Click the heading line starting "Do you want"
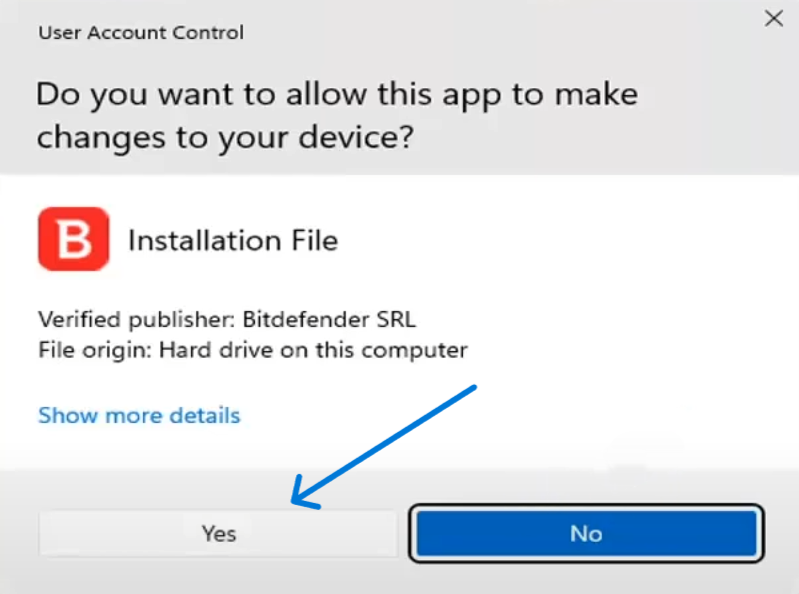Image resolution: width=799 pixels, height=594 pixels. click(336, 96)
